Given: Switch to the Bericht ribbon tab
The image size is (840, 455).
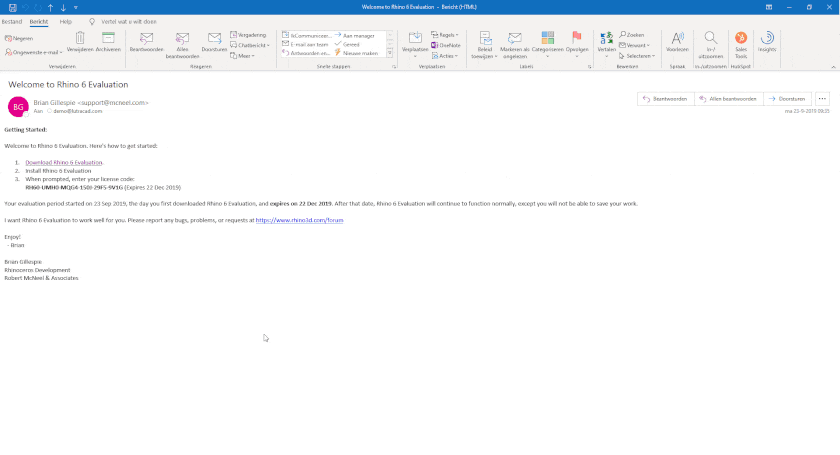Looking at the screenshot, I should [39, 21].
